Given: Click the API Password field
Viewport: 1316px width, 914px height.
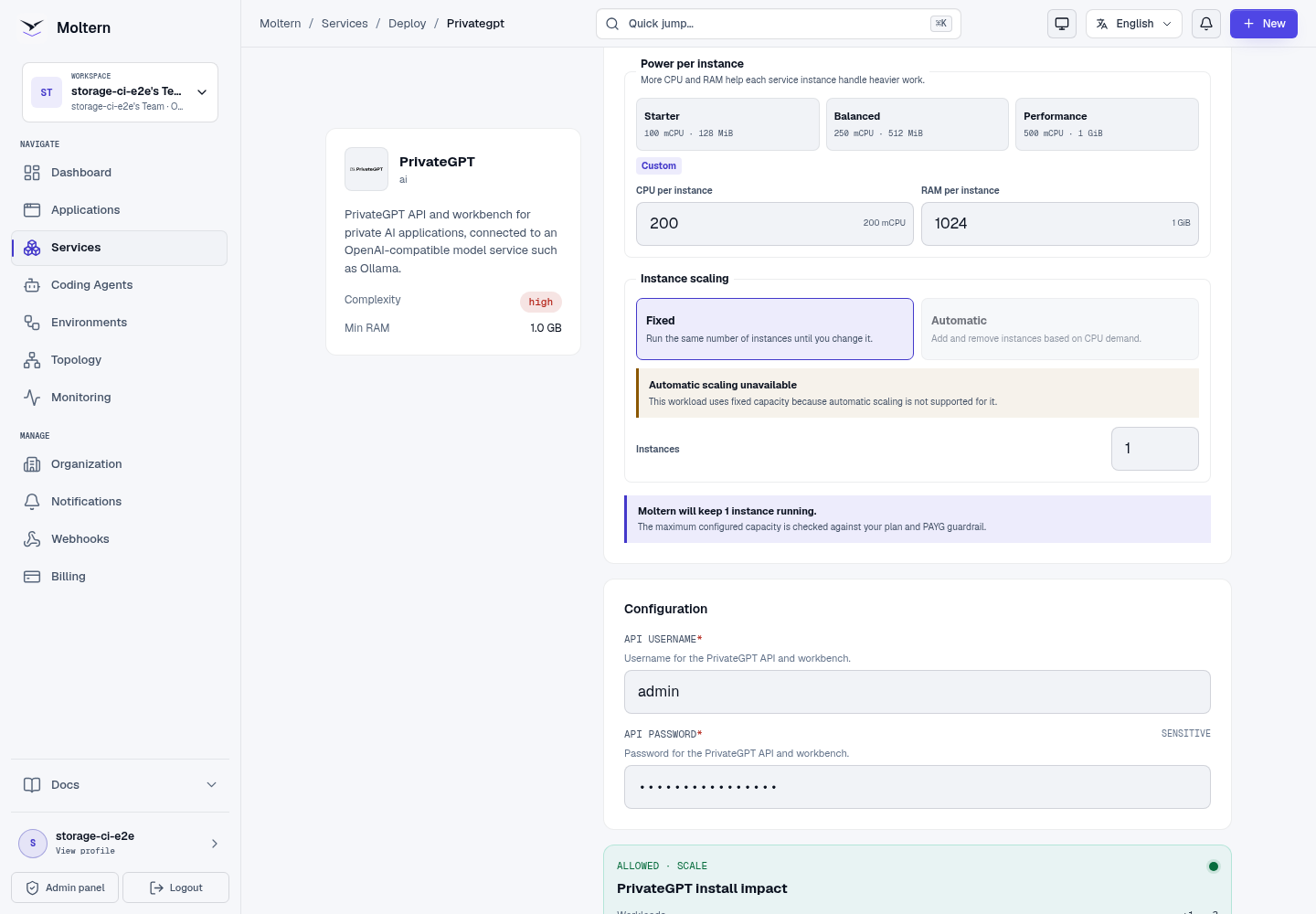Looking at the screenshot, I should [x=918, y=787].
